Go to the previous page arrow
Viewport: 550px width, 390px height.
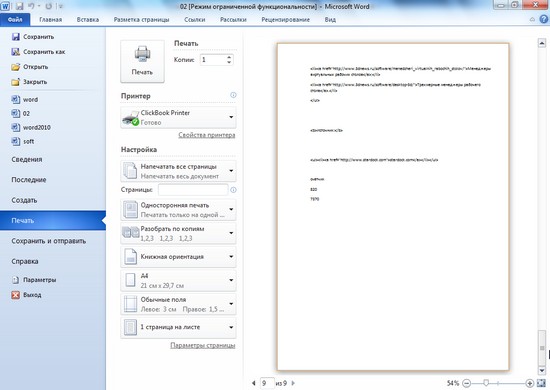tap(254, 383)
